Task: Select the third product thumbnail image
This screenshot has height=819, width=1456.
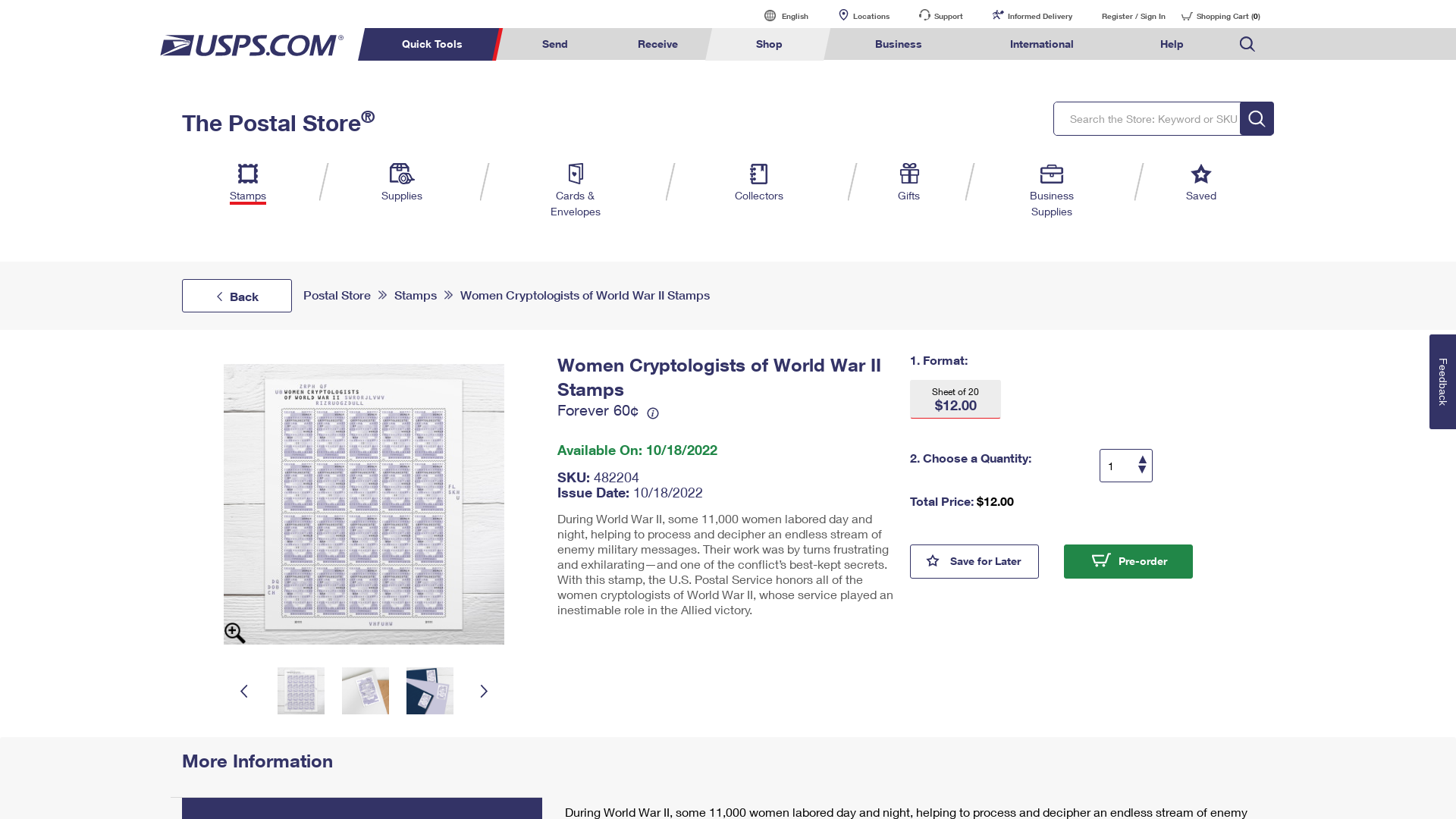Action: click(x=429, y=691)
